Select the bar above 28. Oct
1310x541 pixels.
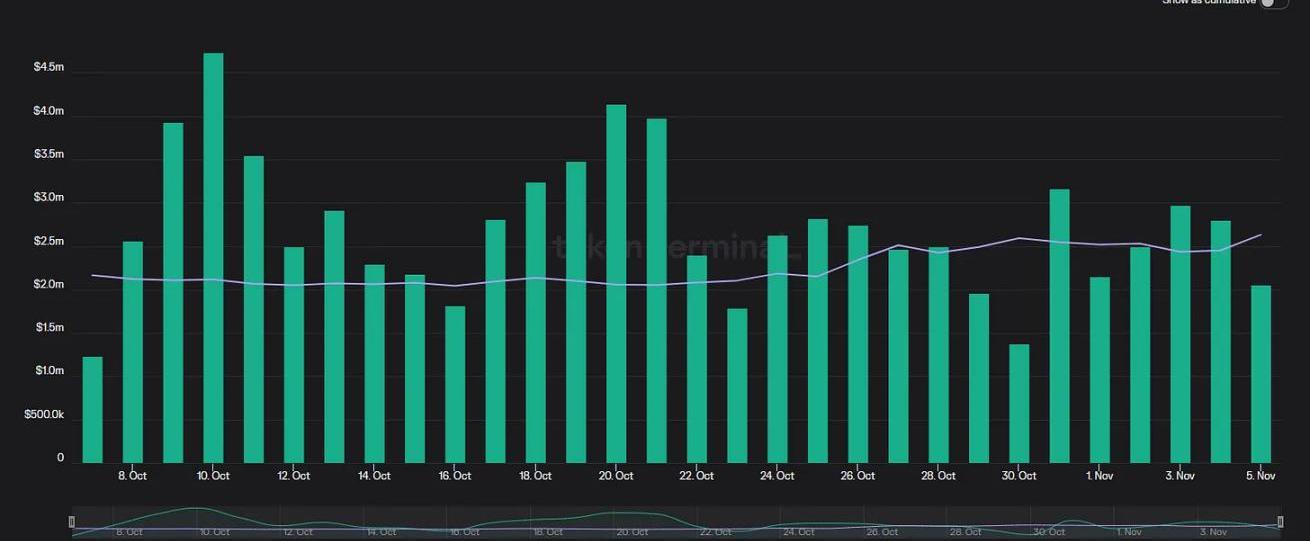tap(939, 355)
